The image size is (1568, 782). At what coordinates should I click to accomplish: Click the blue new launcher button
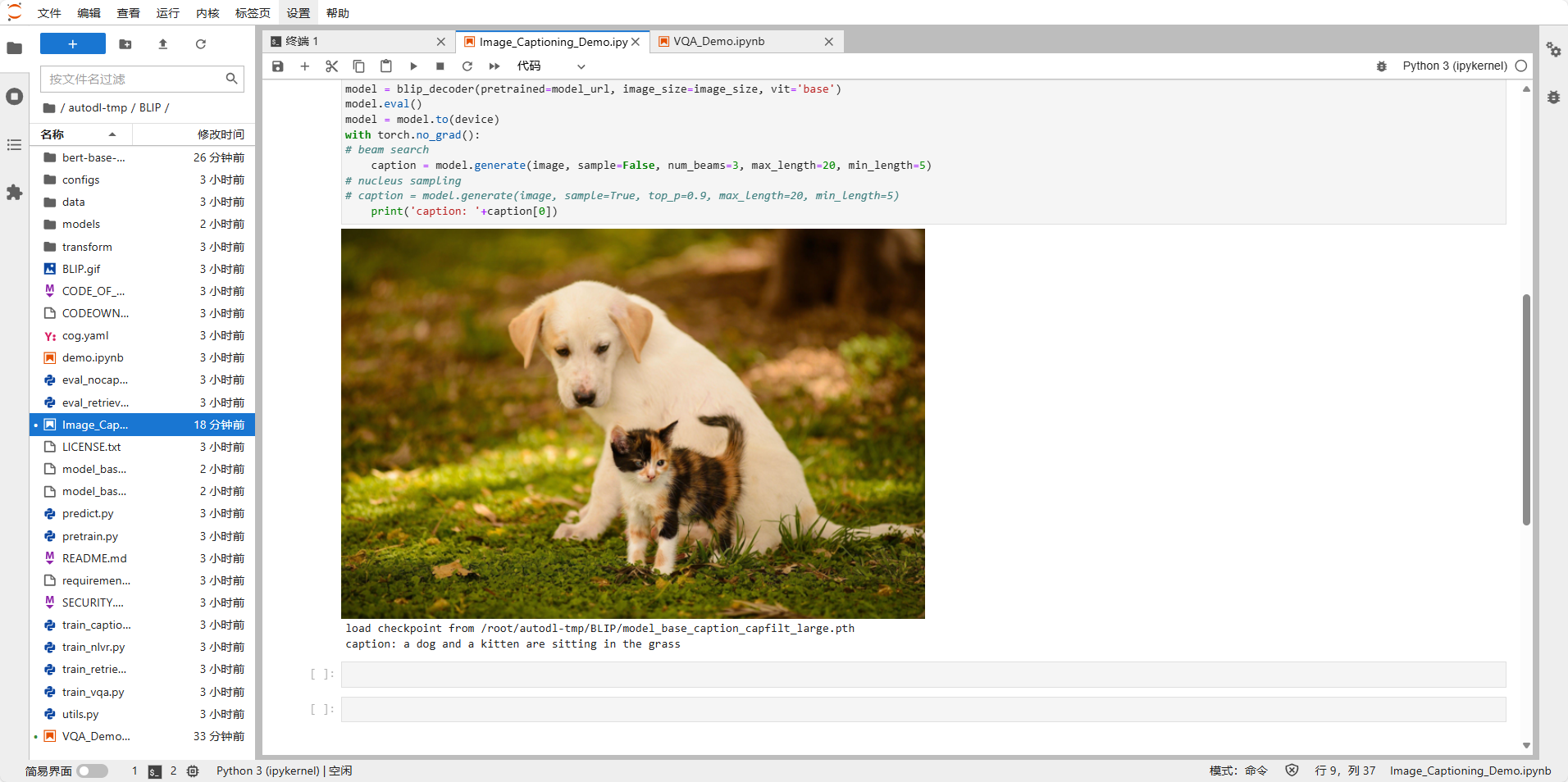click(x=73, y=44)
